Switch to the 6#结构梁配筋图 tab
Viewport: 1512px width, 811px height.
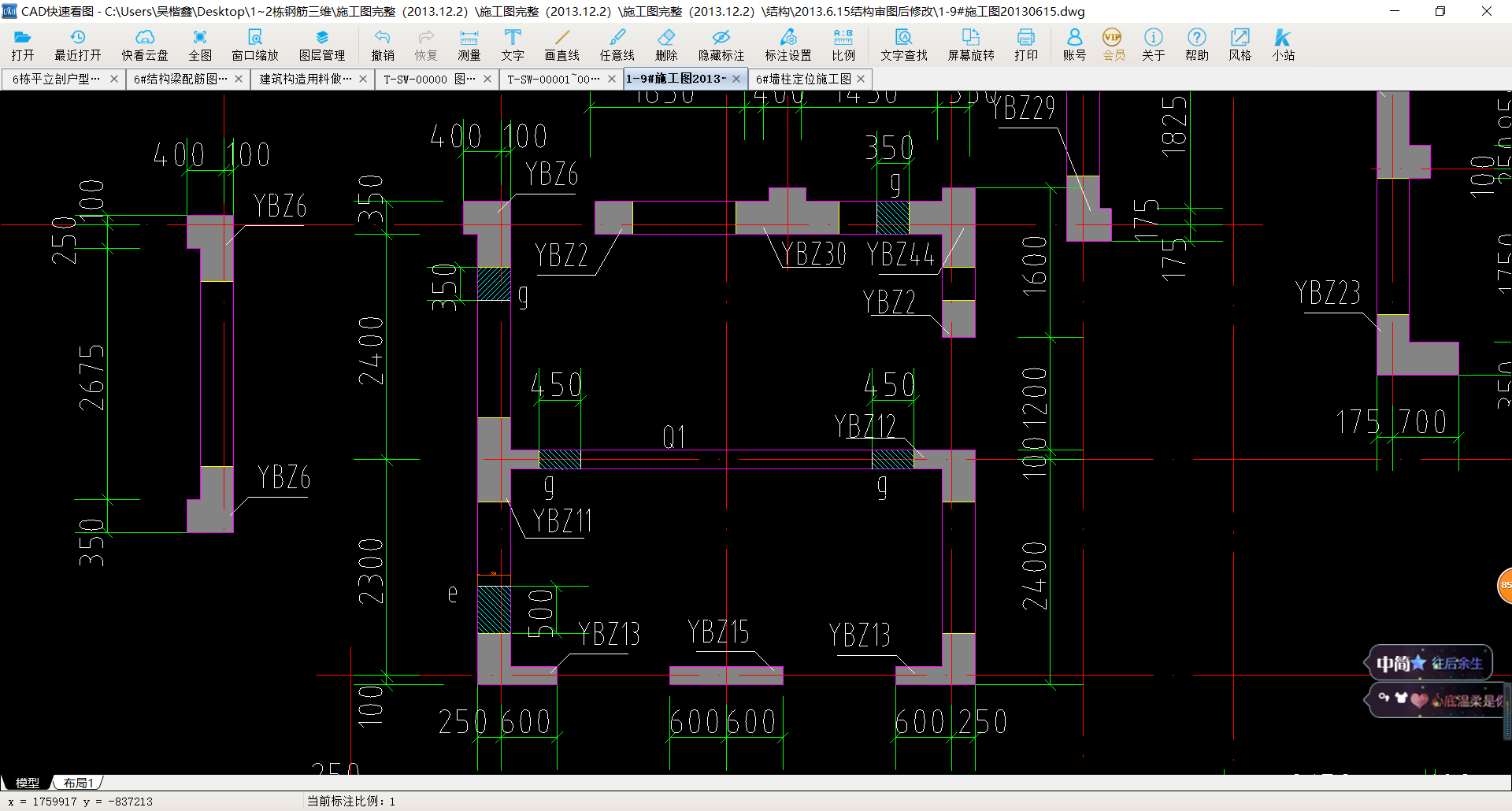click(180, 79)
